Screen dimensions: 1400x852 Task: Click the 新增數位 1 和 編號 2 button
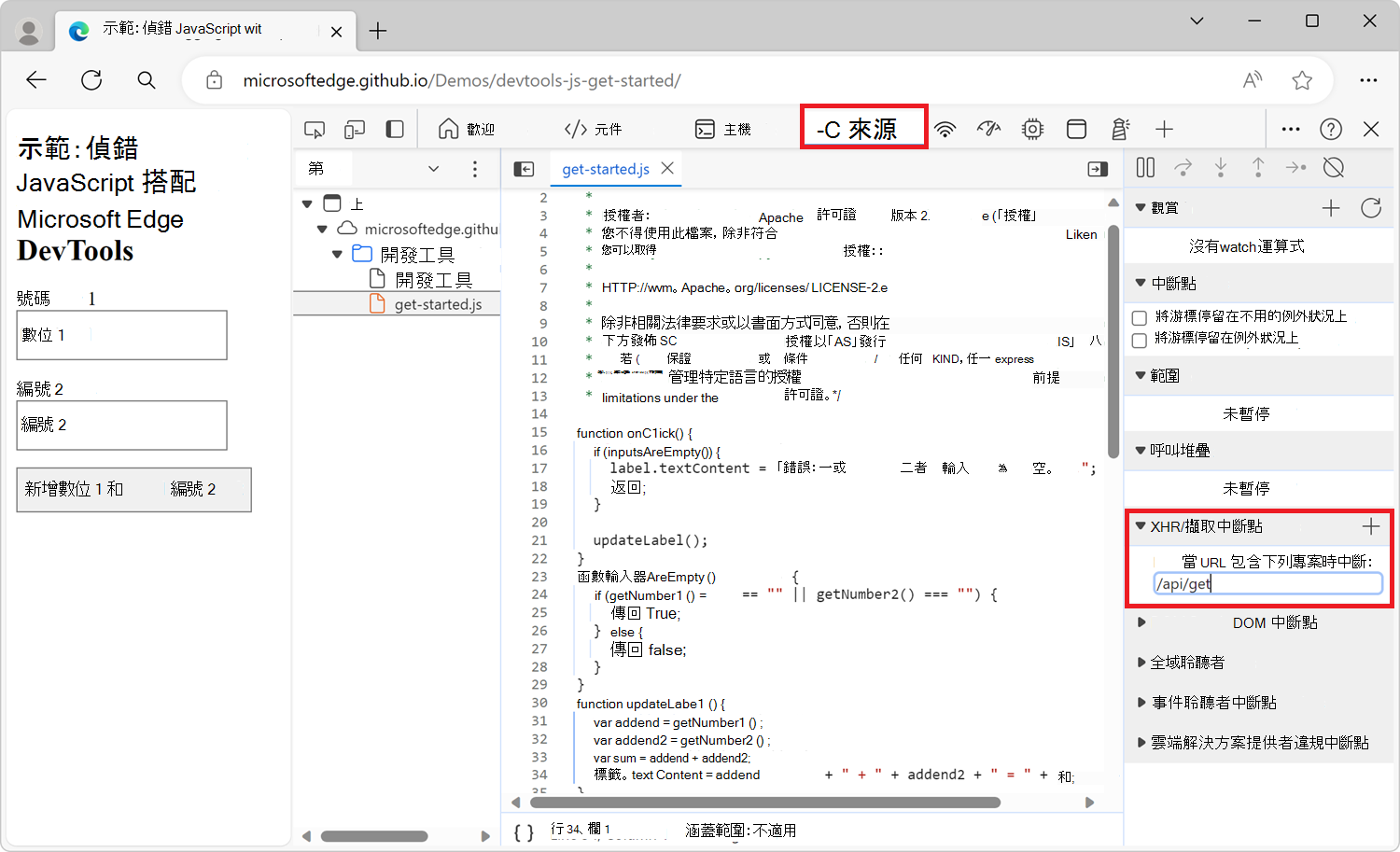(133, 490)
